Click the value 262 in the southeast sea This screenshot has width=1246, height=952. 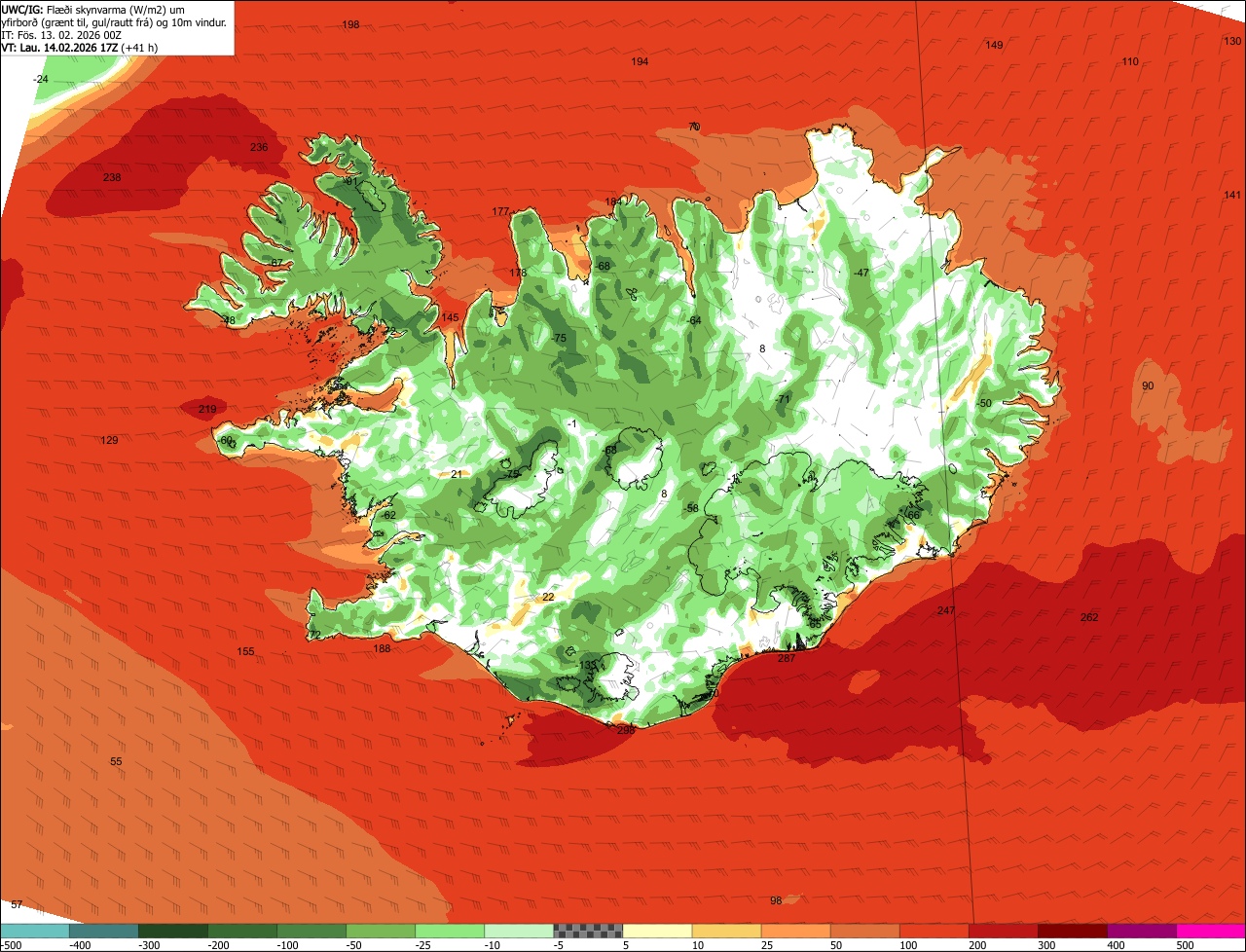tap(1089, 617)
